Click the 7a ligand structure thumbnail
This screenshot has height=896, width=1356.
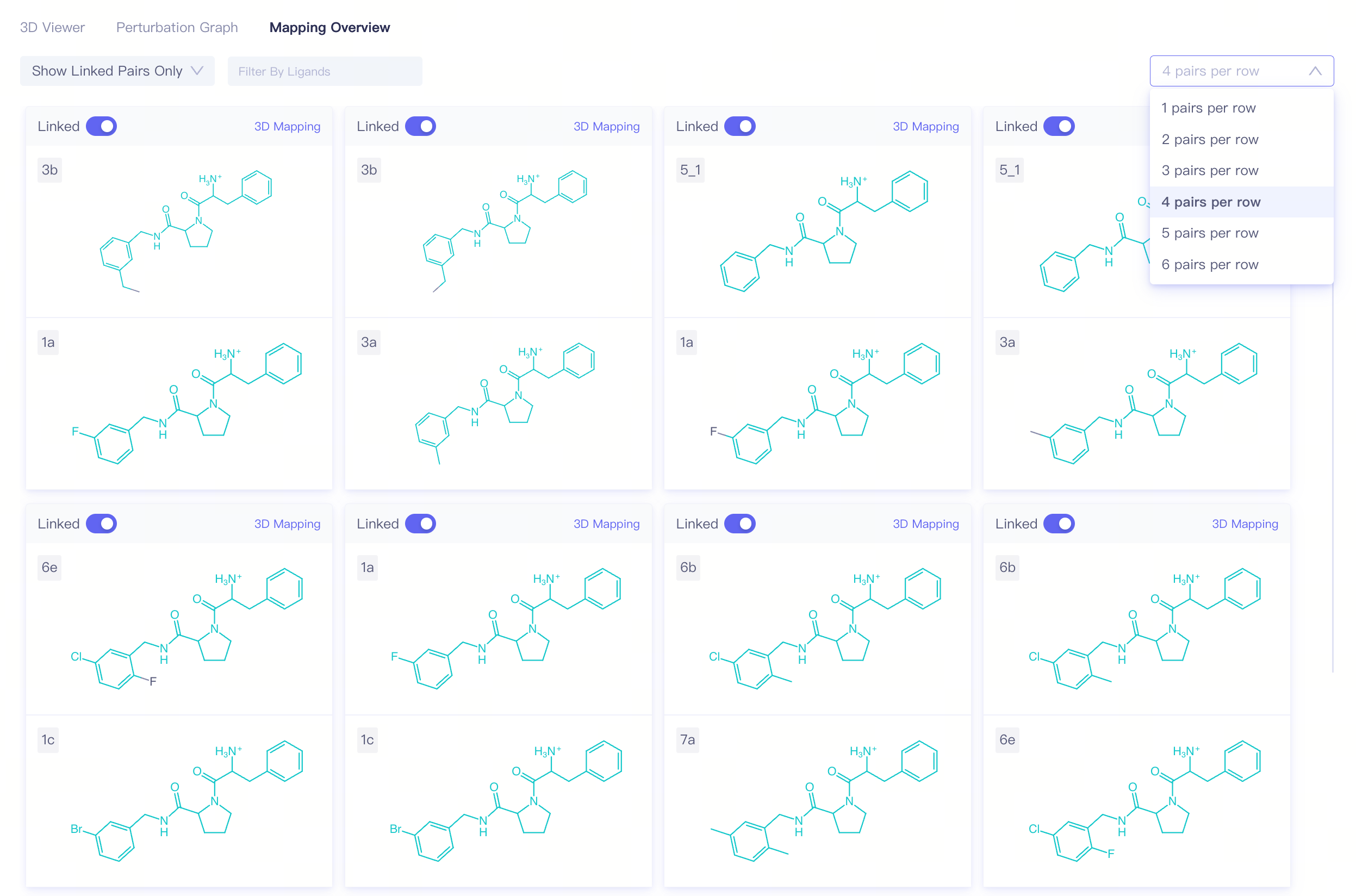point(823,800)
